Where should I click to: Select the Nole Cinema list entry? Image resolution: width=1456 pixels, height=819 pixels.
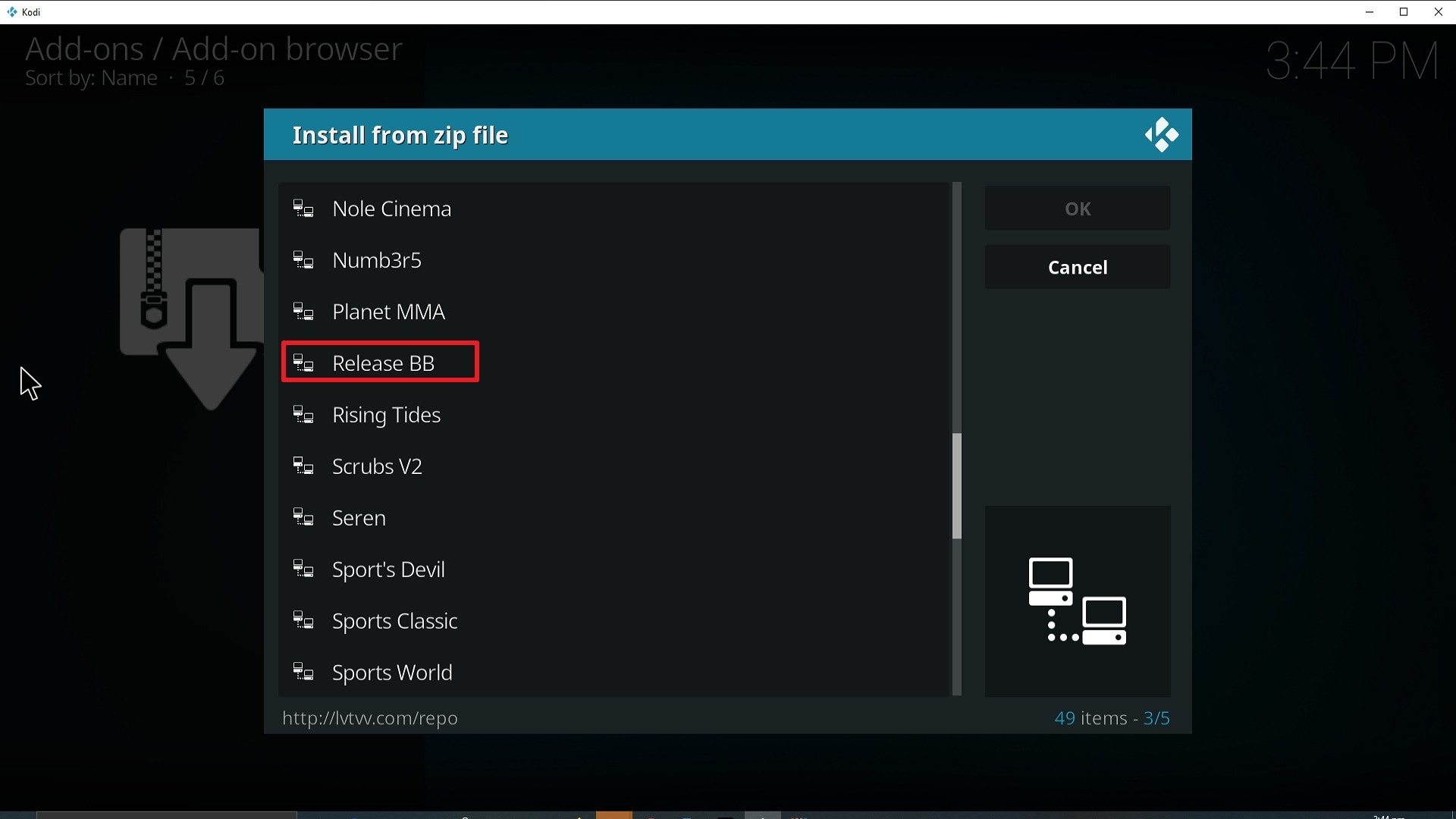[614, 209]
